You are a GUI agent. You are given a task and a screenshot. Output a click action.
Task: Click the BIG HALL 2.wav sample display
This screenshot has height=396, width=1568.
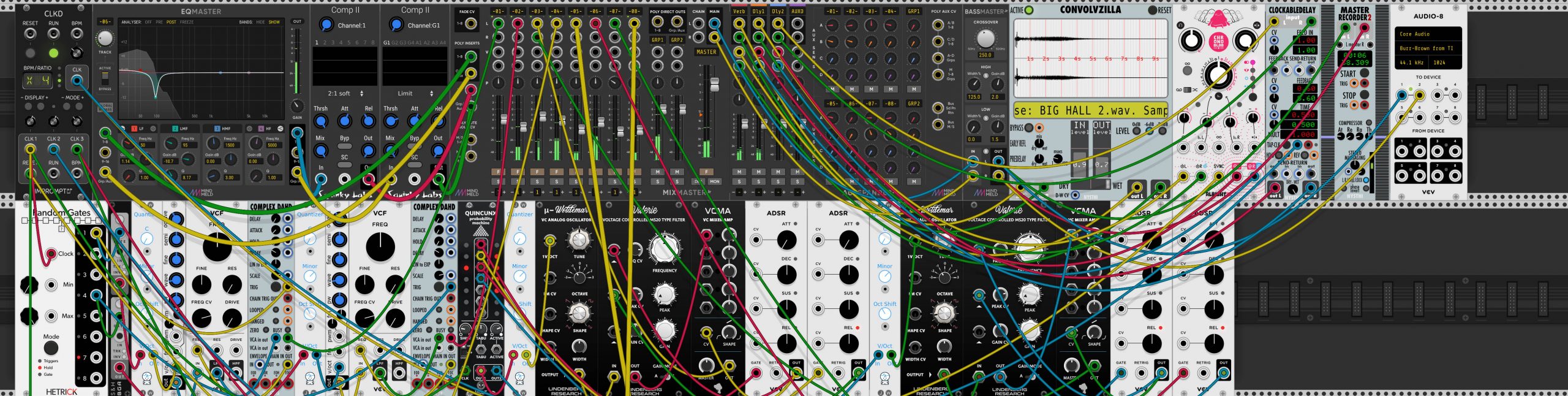[x=1091, y=110]
